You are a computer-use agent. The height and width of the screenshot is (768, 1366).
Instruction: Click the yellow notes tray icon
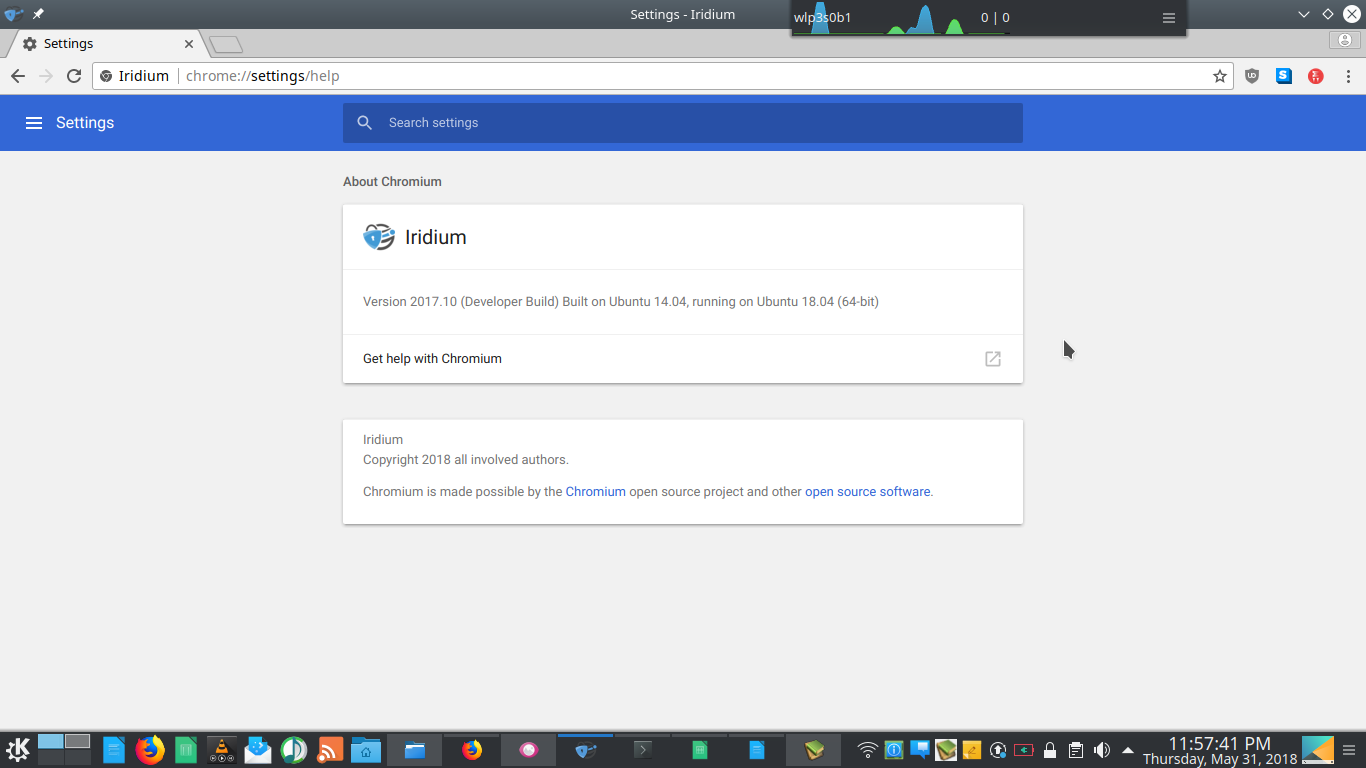pos(972,750)
